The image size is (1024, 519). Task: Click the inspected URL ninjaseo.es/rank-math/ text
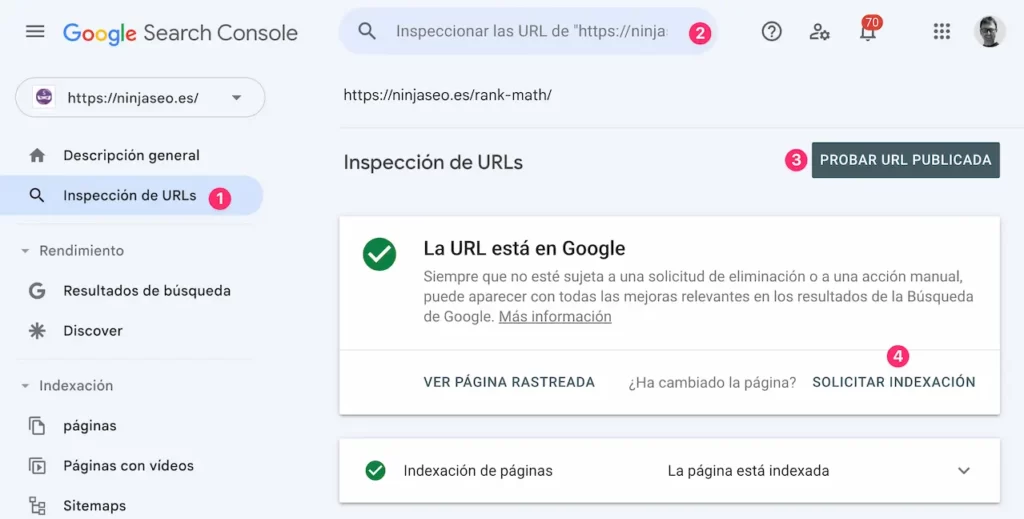pyautogui.click(x=447, y=95)
